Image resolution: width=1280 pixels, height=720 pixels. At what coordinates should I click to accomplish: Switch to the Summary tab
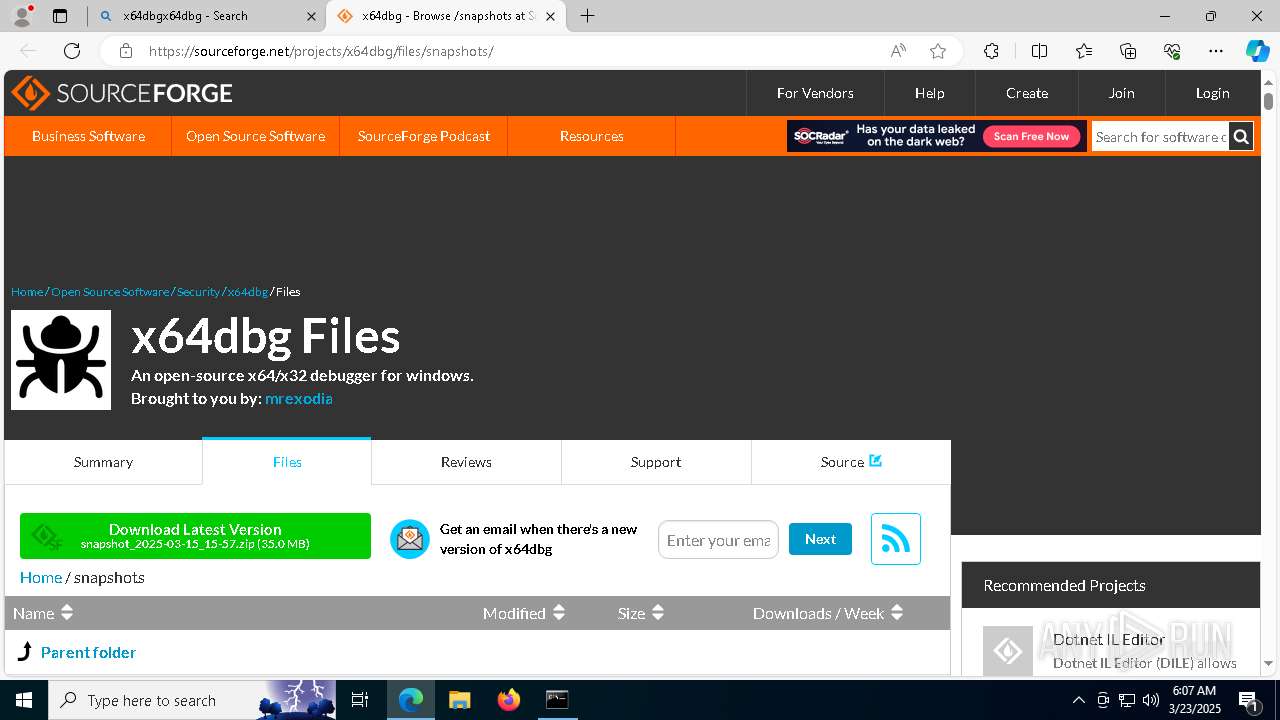[103, 462]
